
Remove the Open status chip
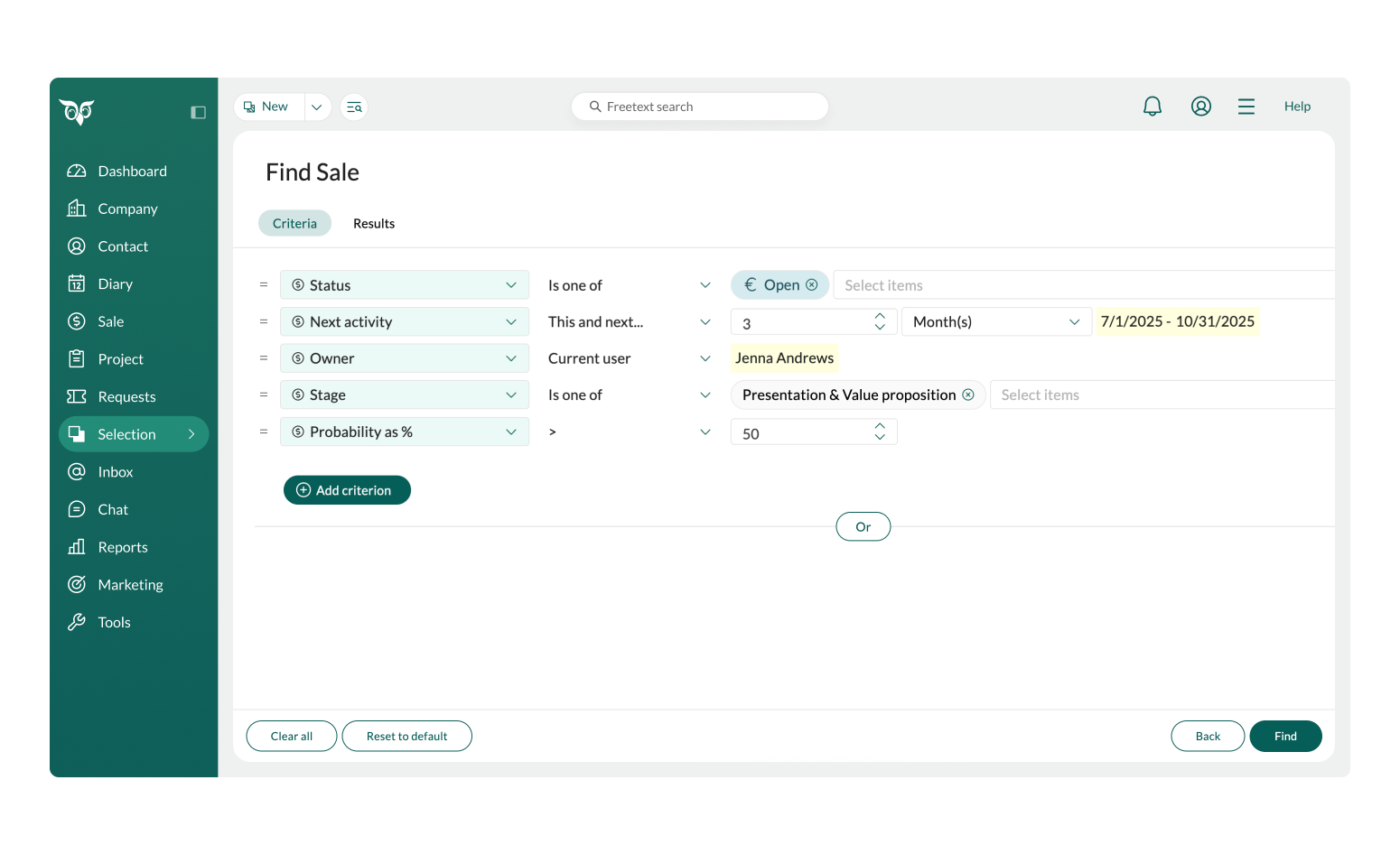coord(811,285)
